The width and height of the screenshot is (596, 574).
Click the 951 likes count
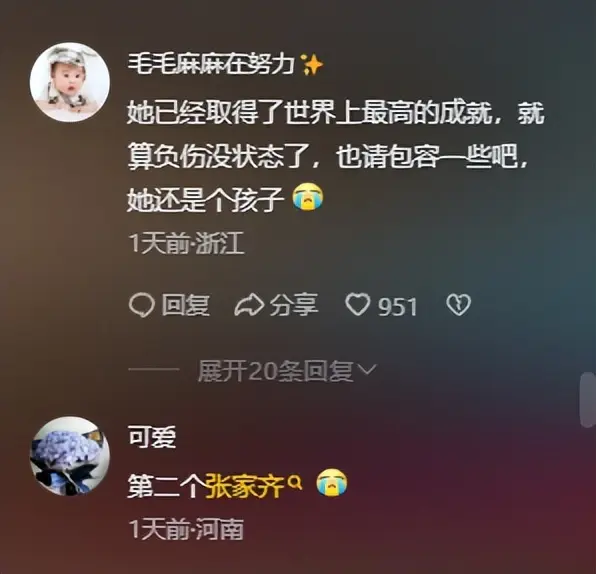398,306
